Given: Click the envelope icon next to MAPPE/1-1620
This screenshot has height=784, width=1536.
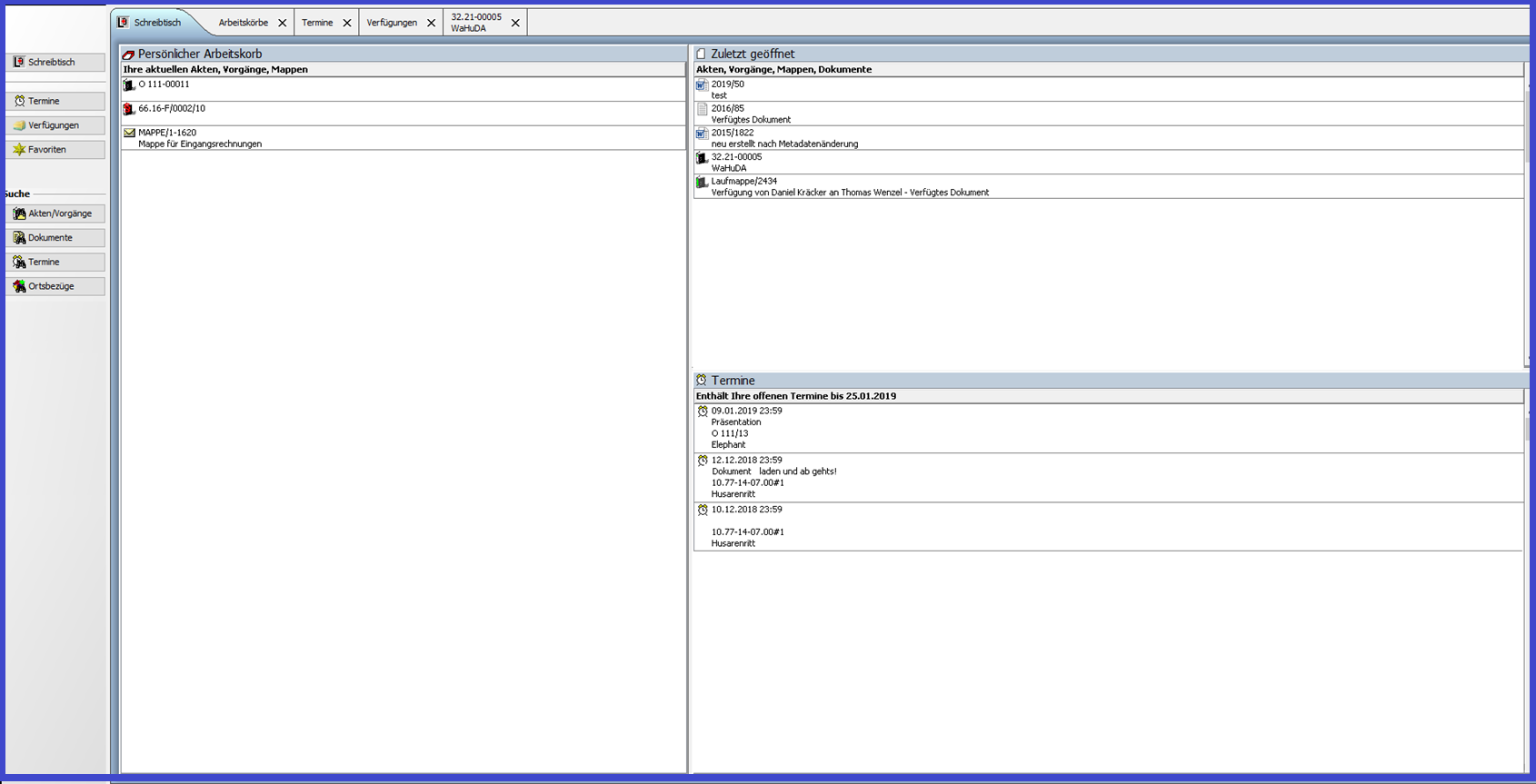Looking at the screenshot, I should click(x=129, y=134).
